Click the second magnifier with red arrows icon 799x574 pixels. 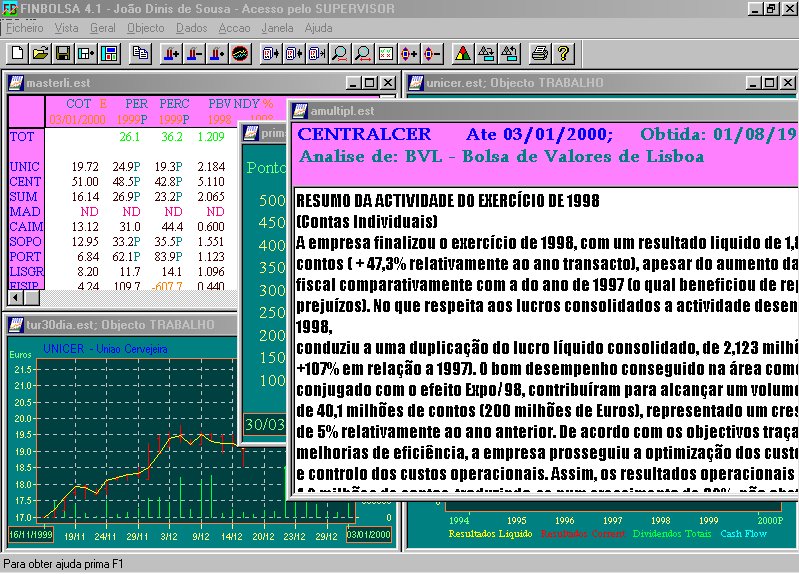(363, 53)
